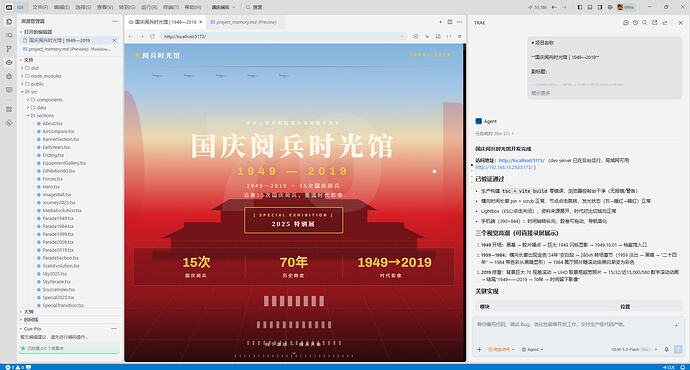Click the 192.168 network address link in chat
Viewport: 690px width, 370px height.
click(504, 167)
